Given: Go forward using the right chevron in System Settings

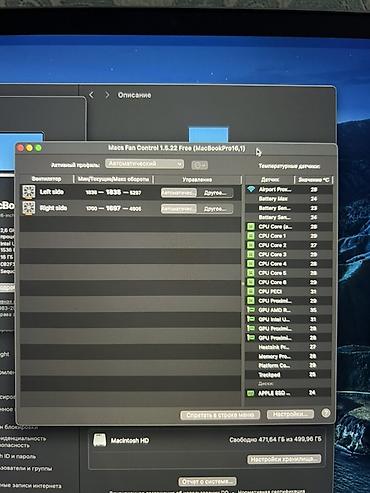Looking at the screenshot, I should pyautogui.click(x=107, y=95).
